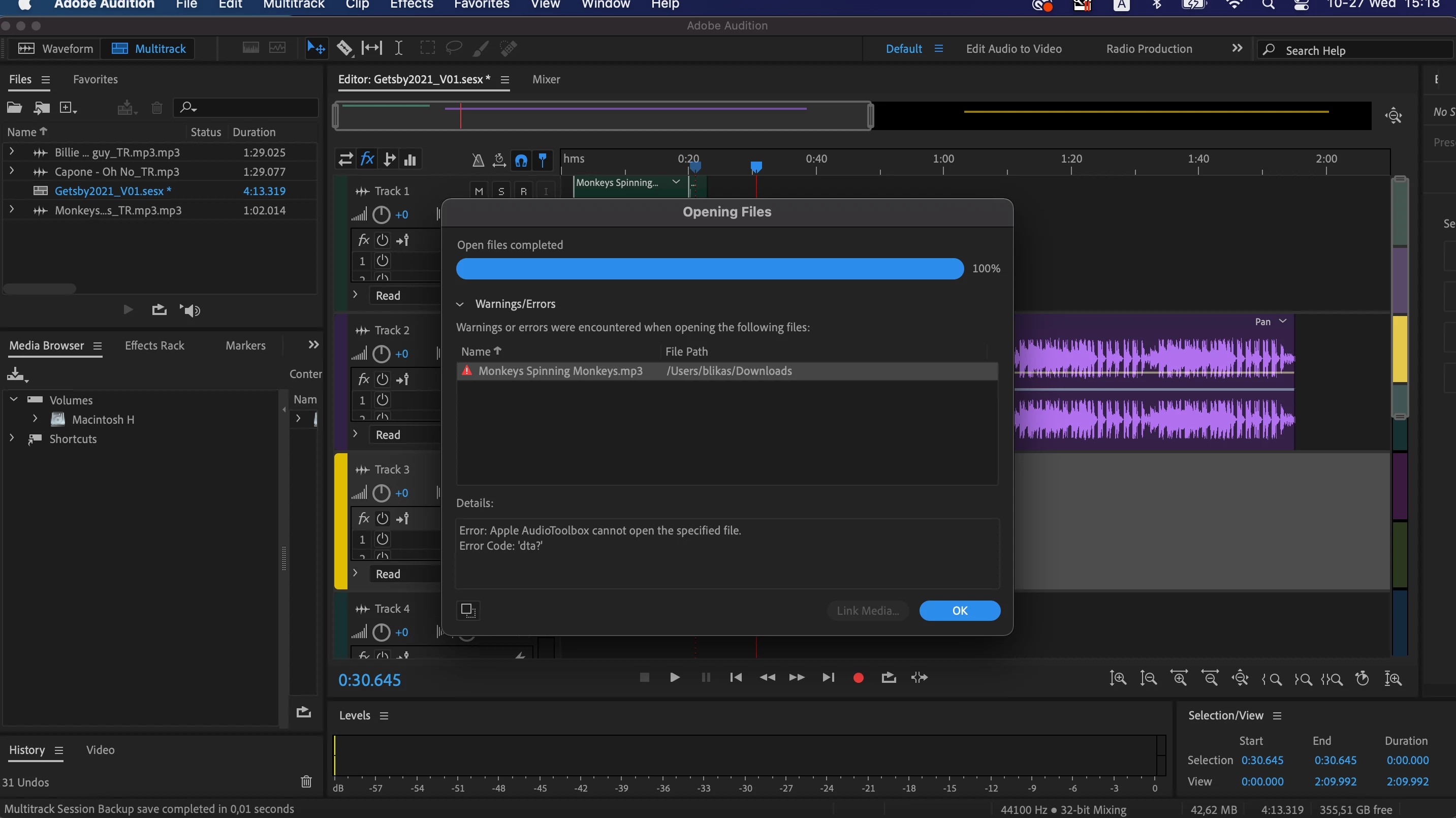Screen dimensions: 1456x818
Task: Click the Zoom Out Full icon by overview
Action: (x=1394, y=116)
